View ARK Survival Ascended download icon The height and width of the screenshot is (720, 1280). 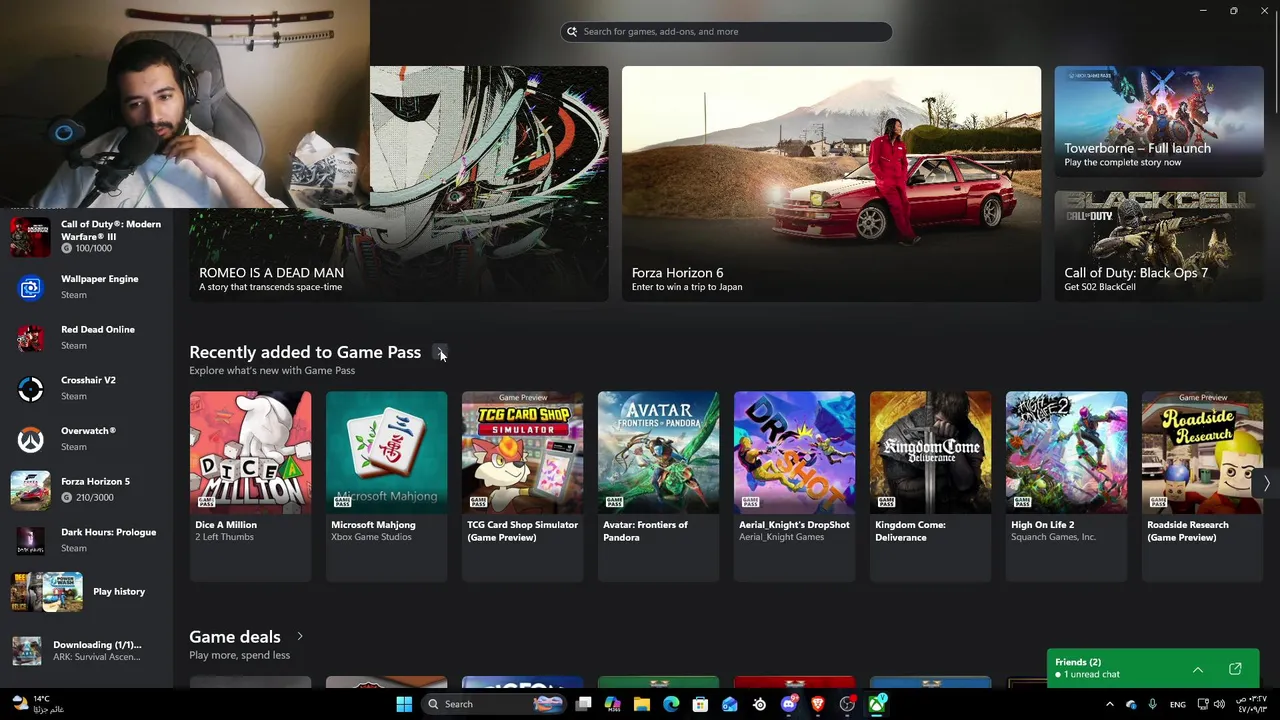click(x=27, y=651)
